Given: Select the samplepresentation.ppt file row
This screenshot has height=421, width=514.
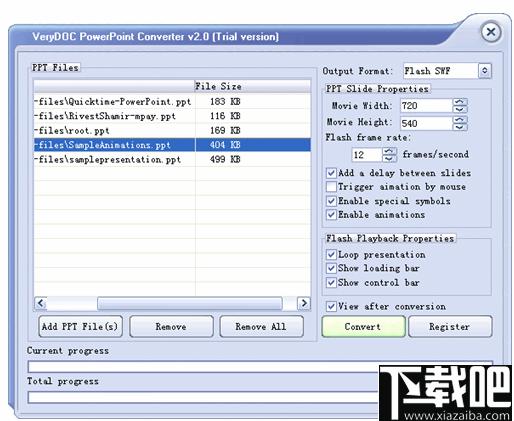Looking at the screenshot, I should click(172, 159).
